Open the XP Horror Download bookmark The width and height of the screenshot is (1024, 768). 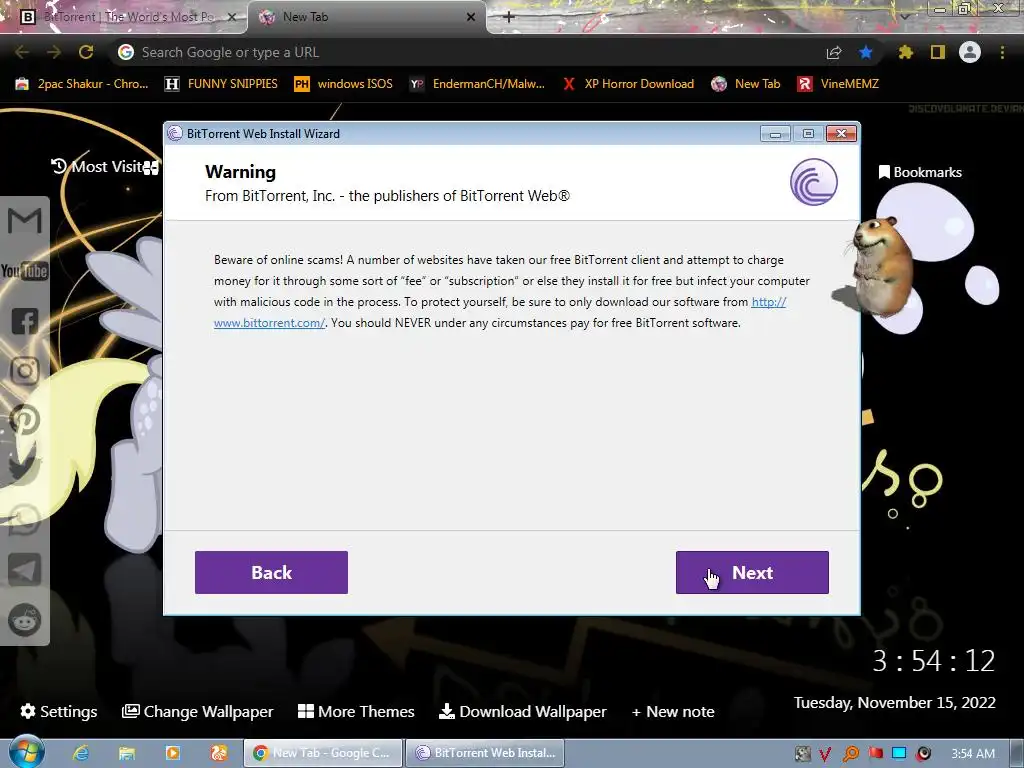[x=628, y=84]
